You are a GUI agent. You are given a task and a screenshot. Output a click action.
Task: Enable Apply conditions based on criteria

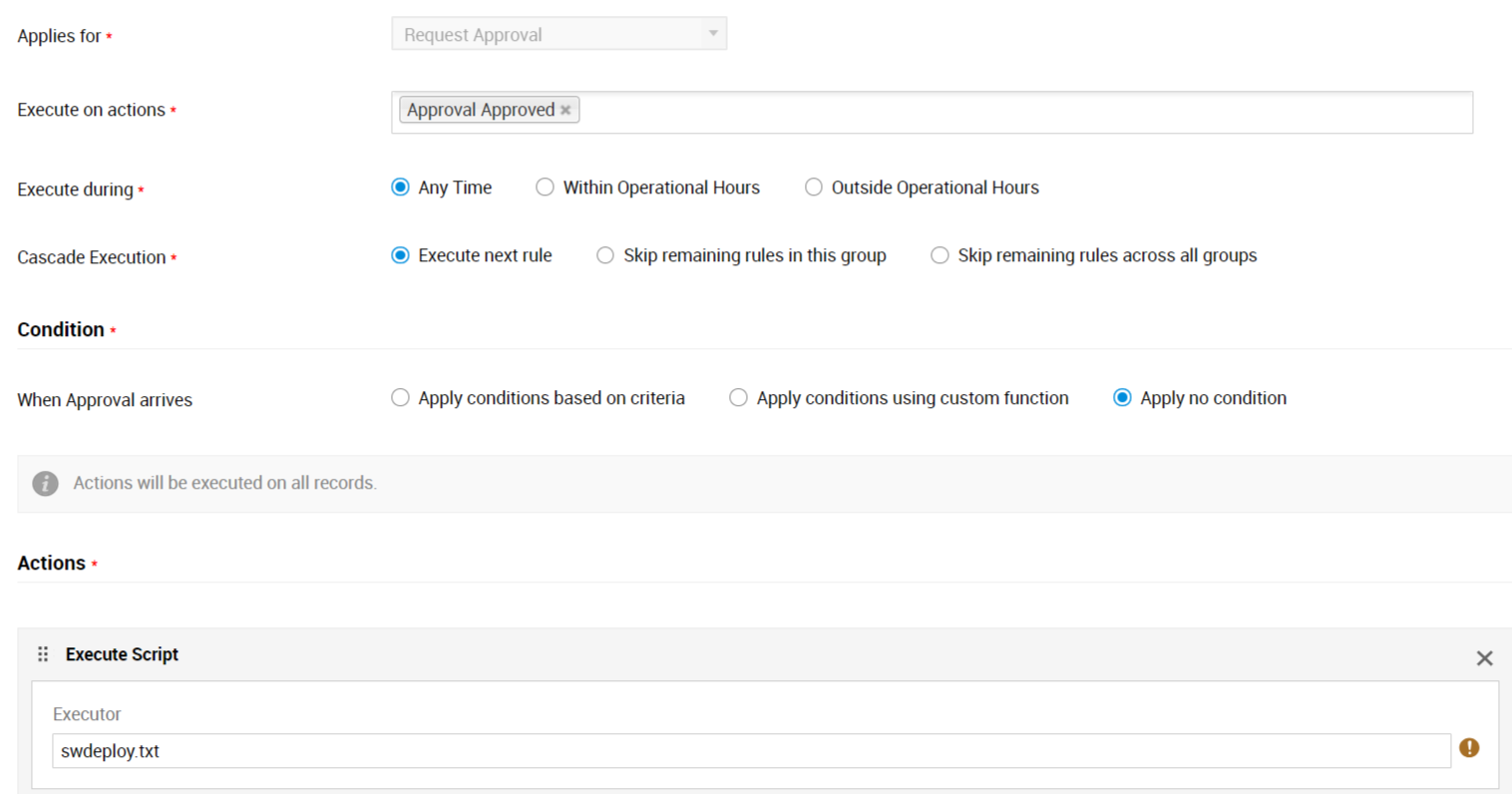(401, 398)
